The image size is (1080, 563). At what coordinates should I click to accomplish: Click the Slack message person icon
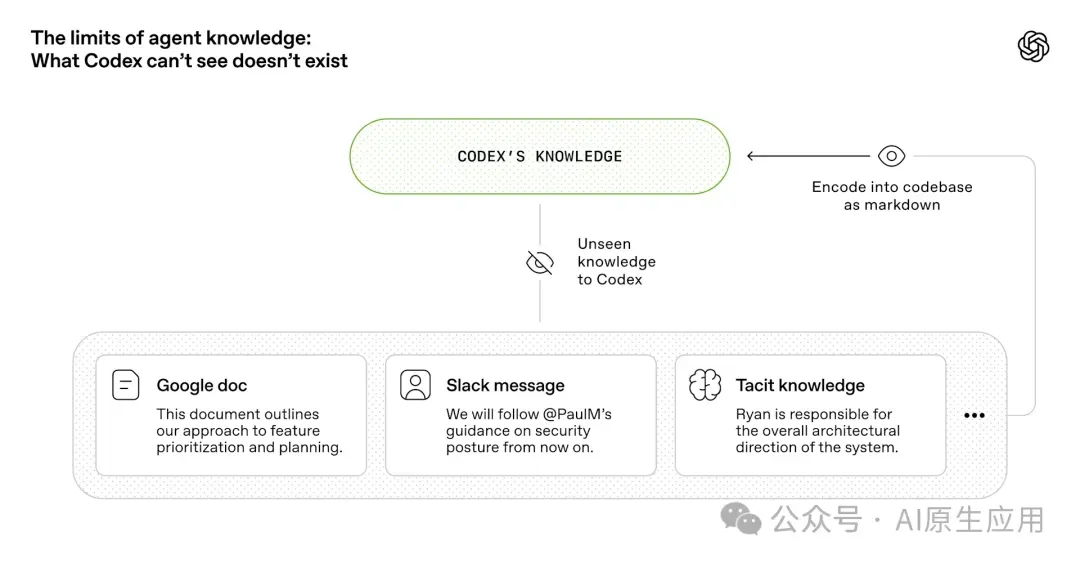415,385
